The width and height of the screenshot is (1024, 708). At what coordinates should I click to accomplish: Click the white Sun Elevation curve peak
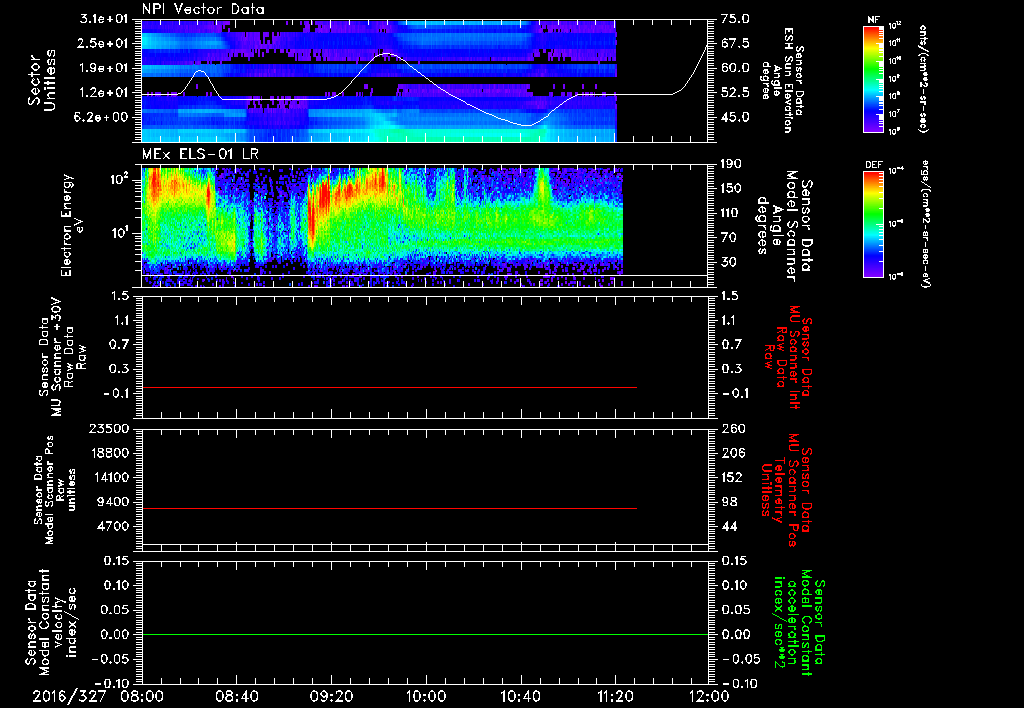coord(387,54)
